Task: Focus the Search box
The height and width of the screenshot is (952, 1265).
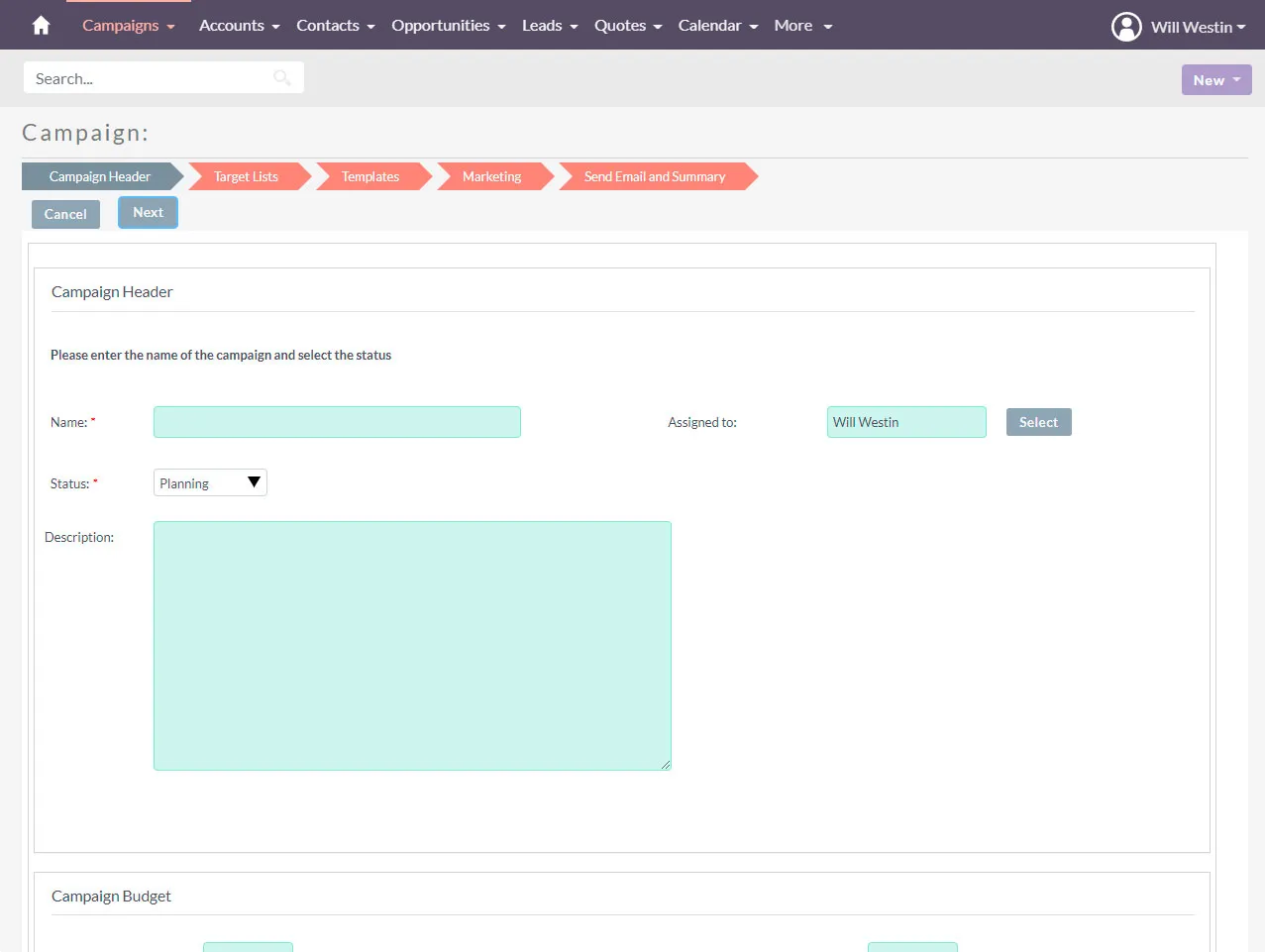Action: 163,78
